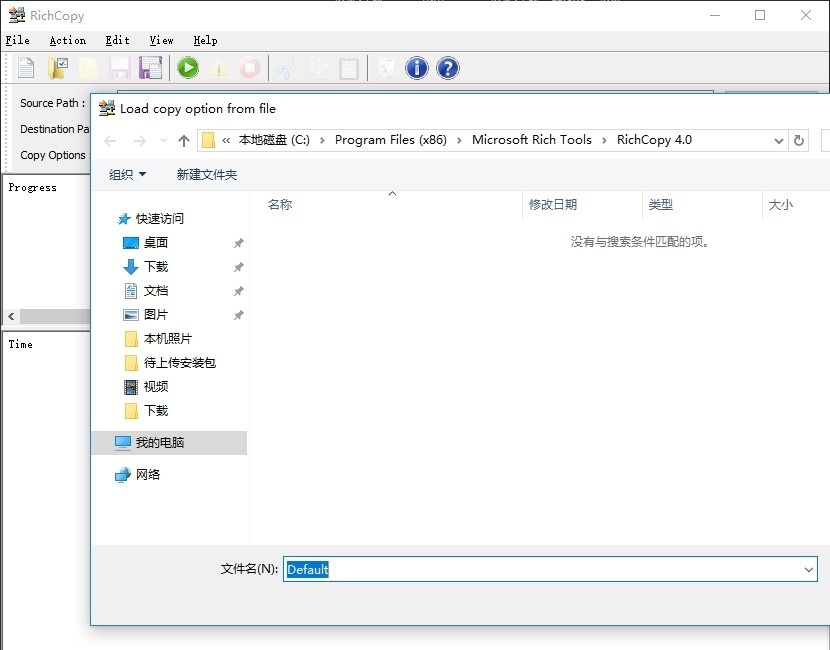830x650 pixels.
Task: Go up one folder level with the up arrow
Action: (184, 141)
